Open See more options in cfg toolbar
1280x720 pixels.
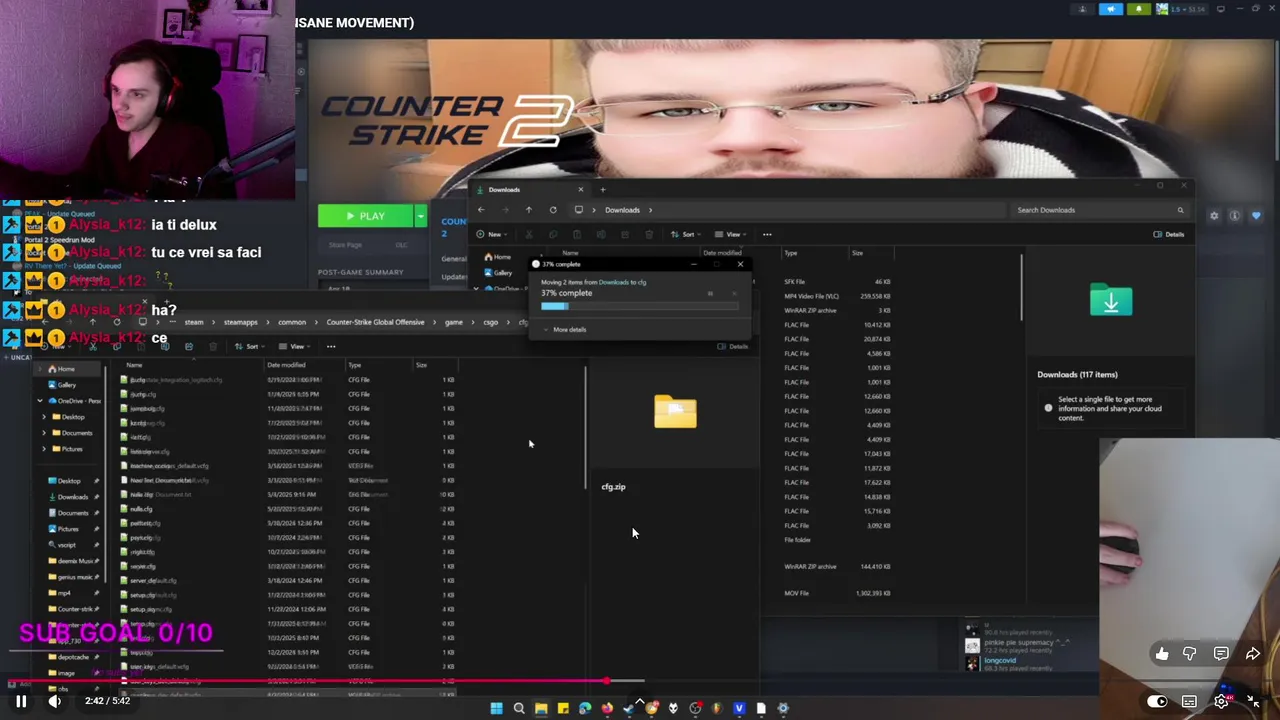[331, 346]
